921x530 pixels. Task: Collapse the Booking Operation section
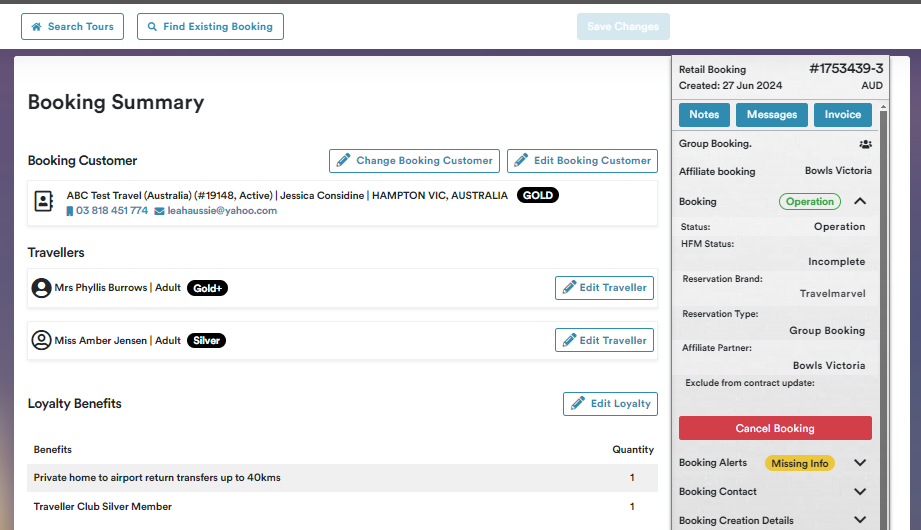pyautogui.click(x=860, y=201)
